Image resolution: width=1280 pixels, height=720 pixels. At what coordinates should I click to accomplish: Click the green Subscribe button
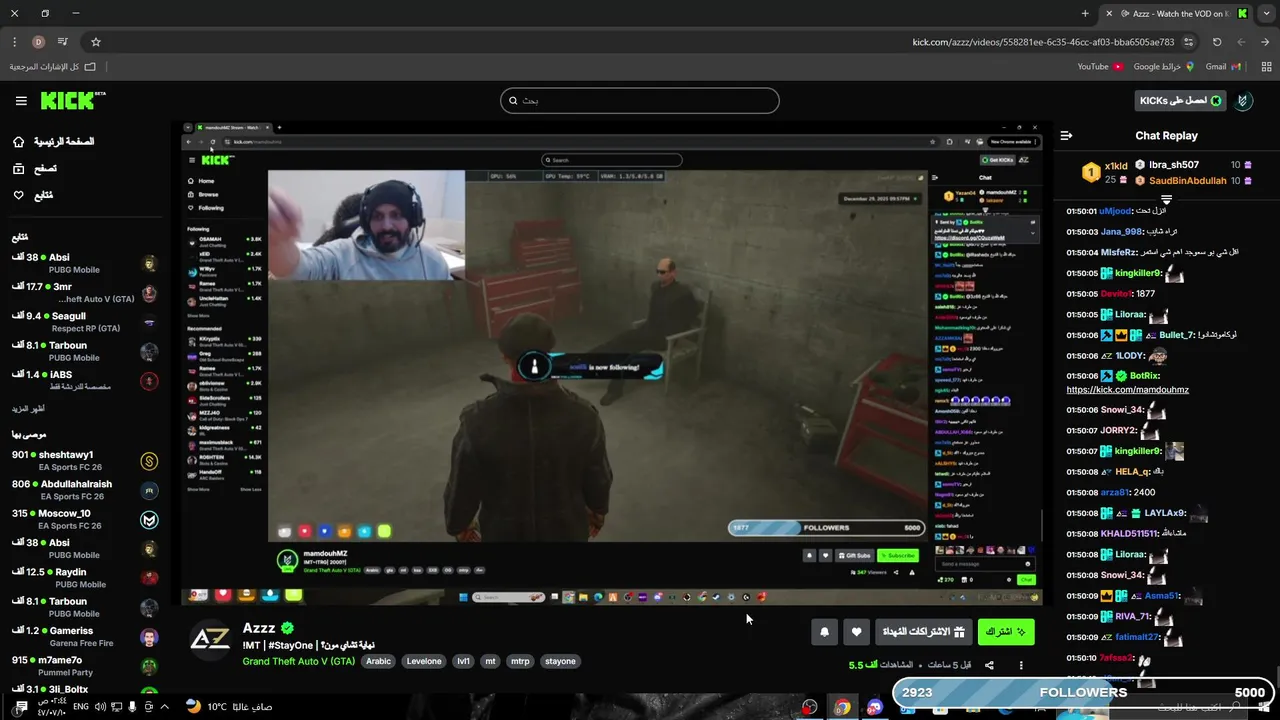1006,632
